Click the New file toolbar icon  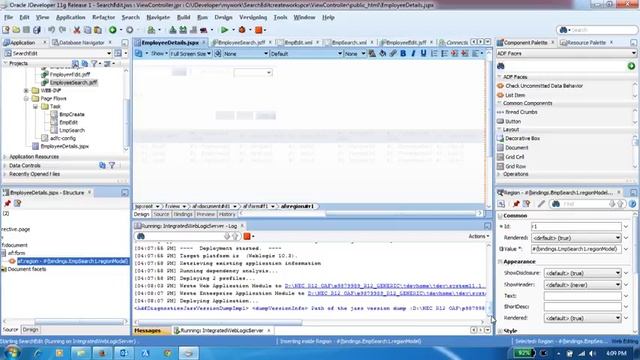click(x=6, y=30)
